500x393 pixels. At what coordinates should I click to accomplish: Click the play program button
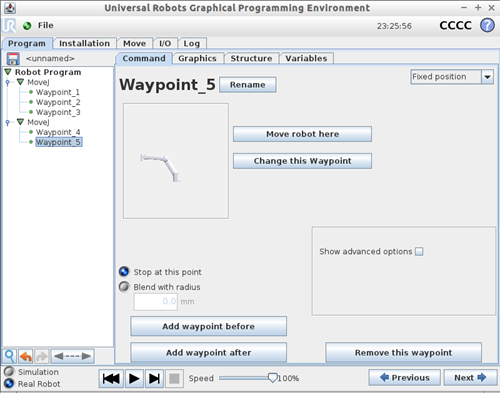click(134, 378)
